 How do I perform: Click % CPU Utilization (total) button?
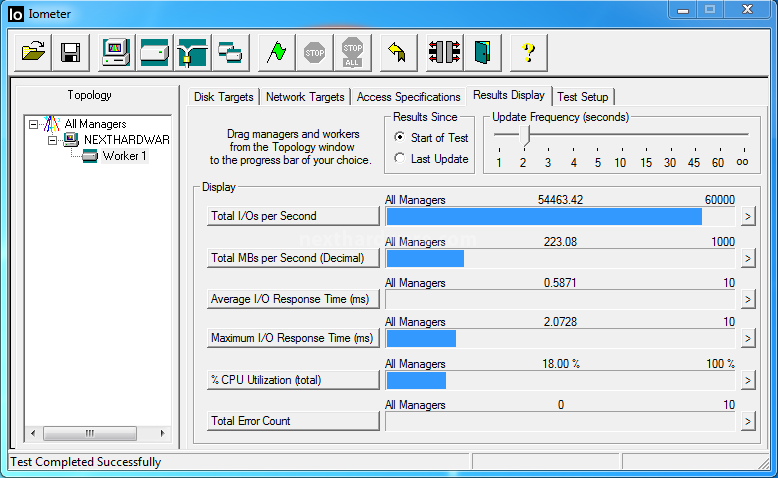tap(293, 380)
